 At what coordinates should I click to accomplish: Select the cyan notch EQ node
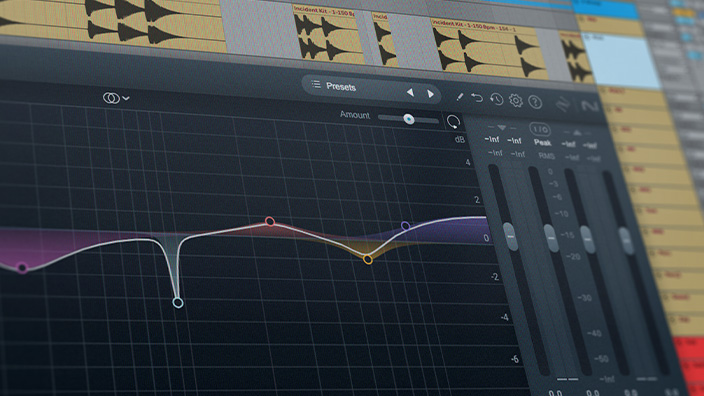178,303
